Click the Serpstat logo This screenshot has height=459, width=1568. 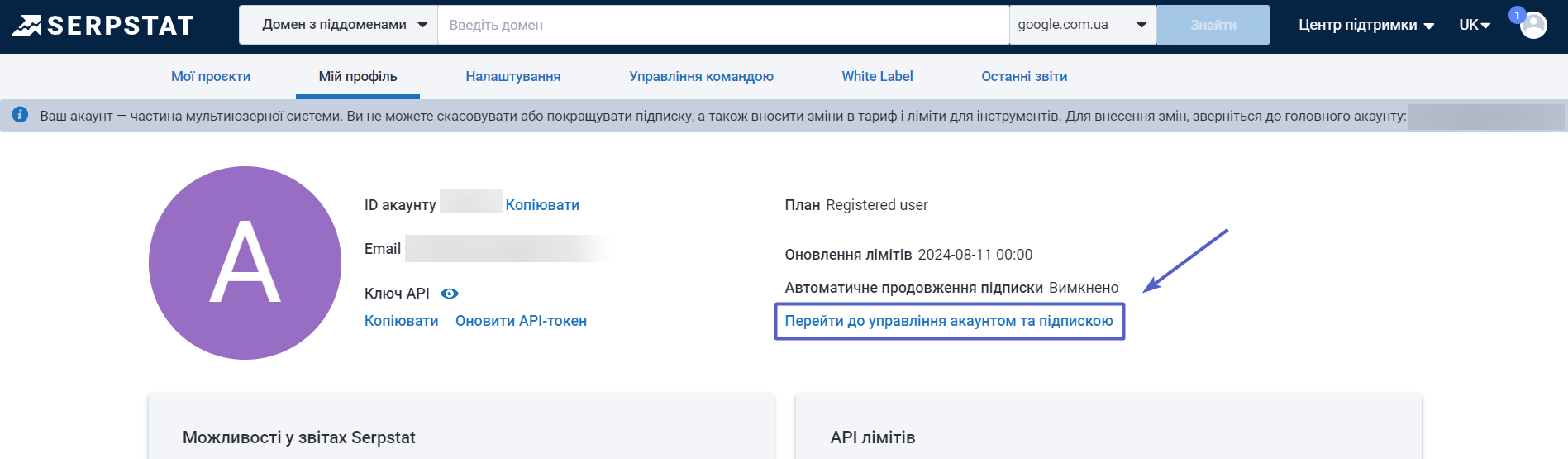click(102, 26)
